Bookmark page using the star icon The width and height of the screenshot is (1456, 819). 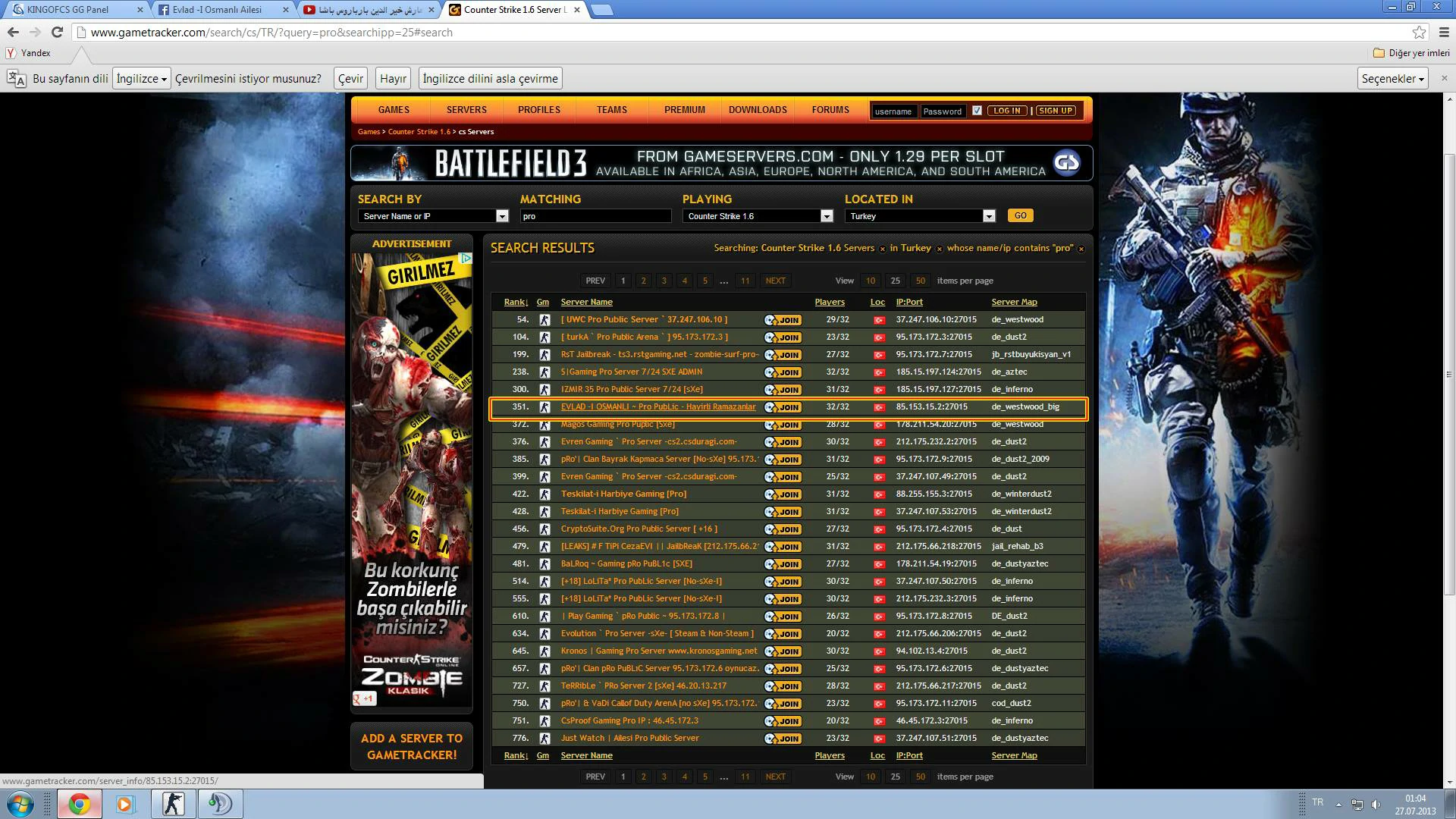click(1419, 32)
